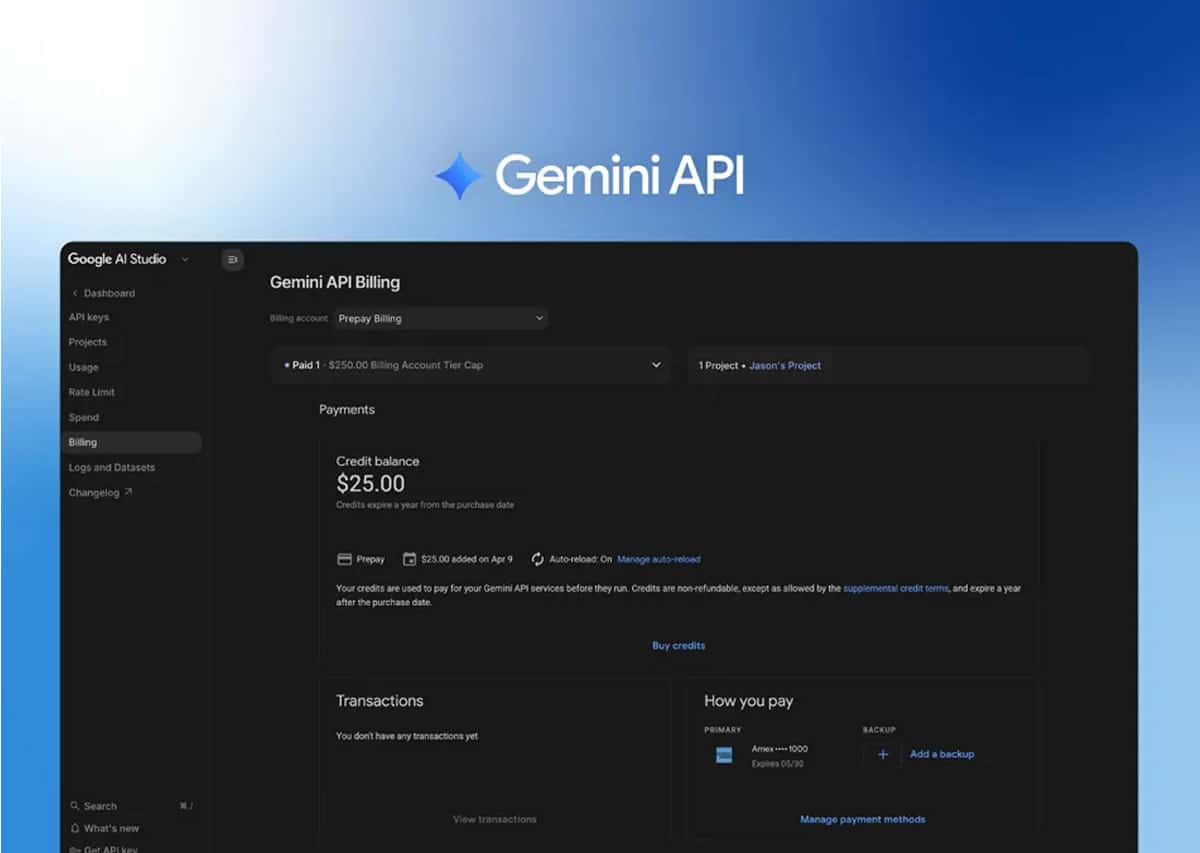Image resolution: width=1200 pixels, height=853 pixels.
Task: Click the sidebar collapse panel icon
Action: 232,259
